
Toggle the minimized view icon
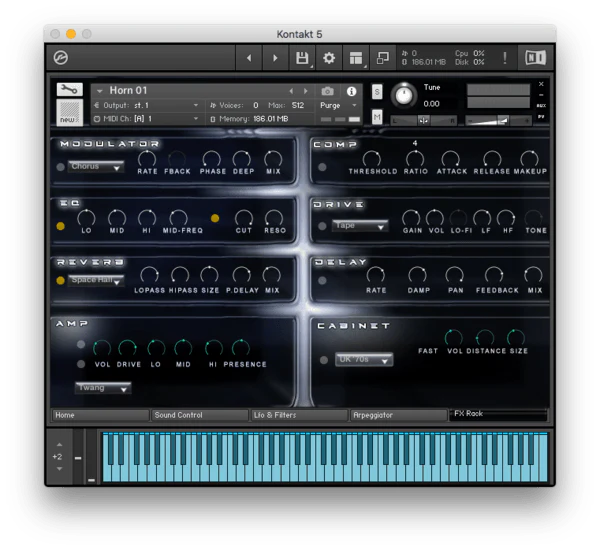click(x=383, y=58)
